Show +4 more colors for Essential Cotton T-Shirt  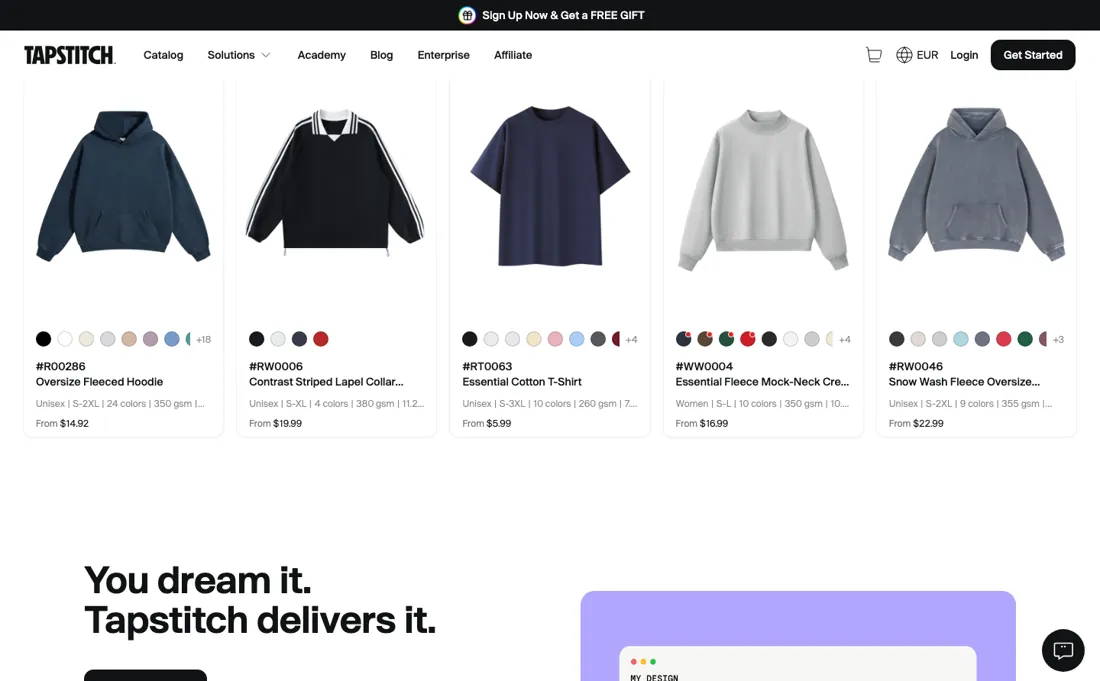click(631, 339)
